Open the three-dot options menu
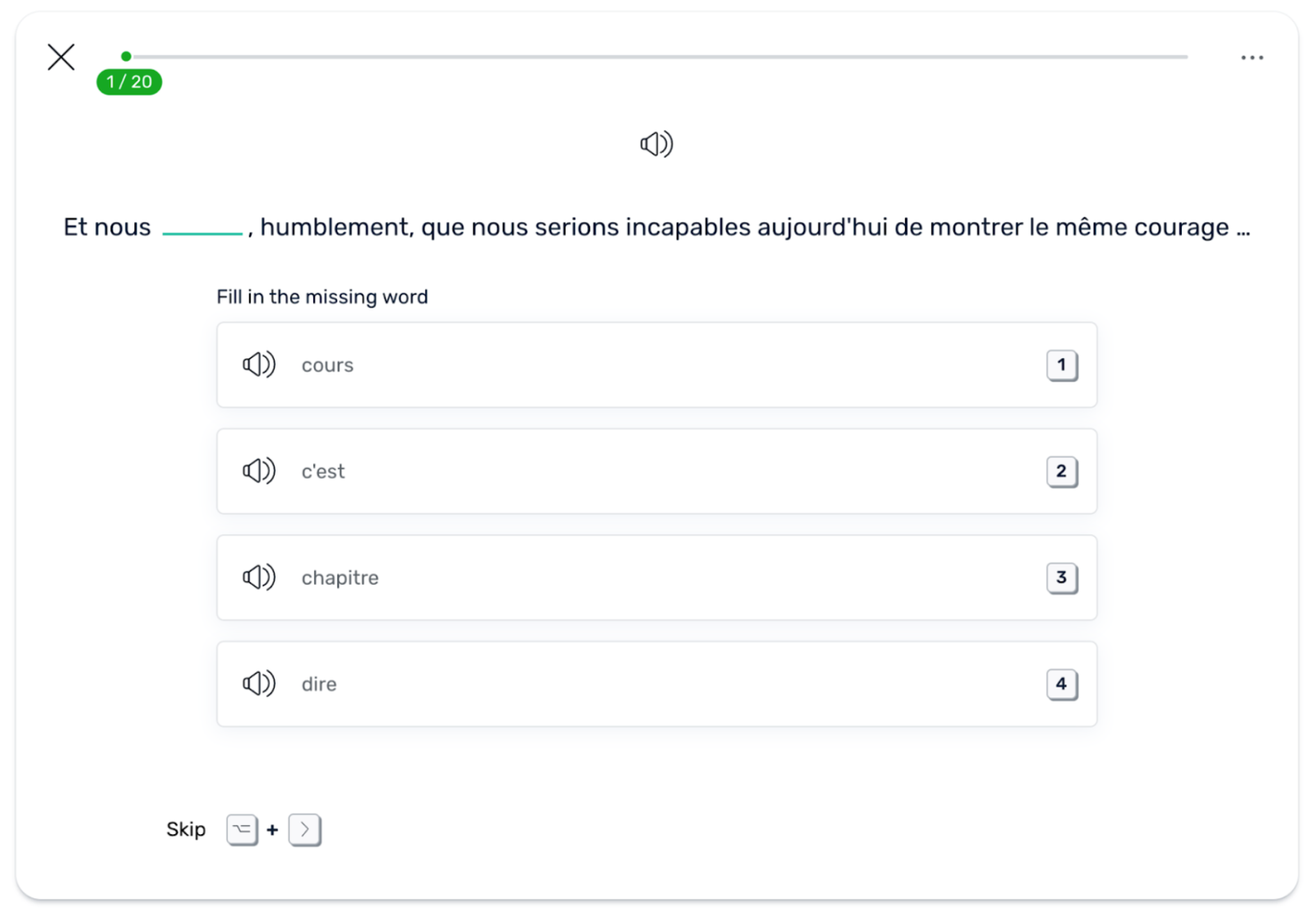This screenshot has width=1316, height=913. 1252,58
